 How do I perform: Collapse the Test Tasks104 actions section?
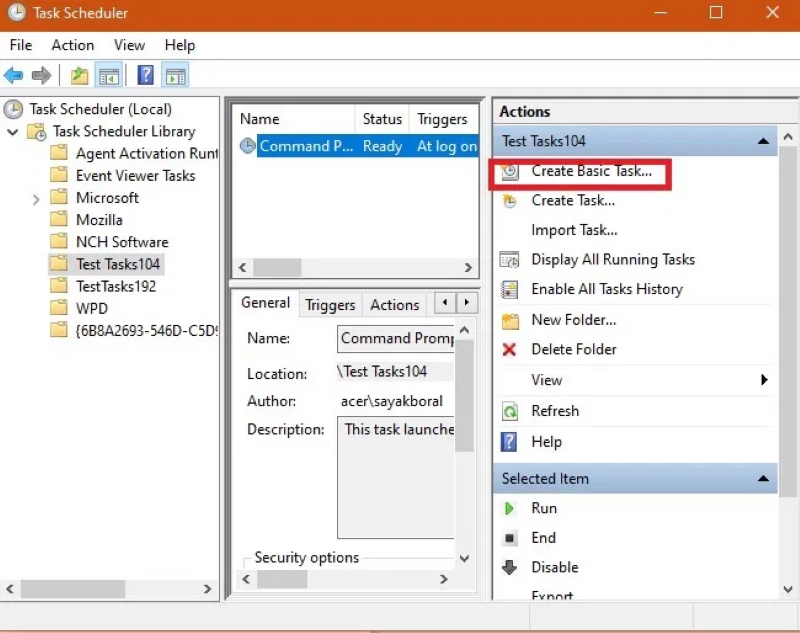click(764, 141)
